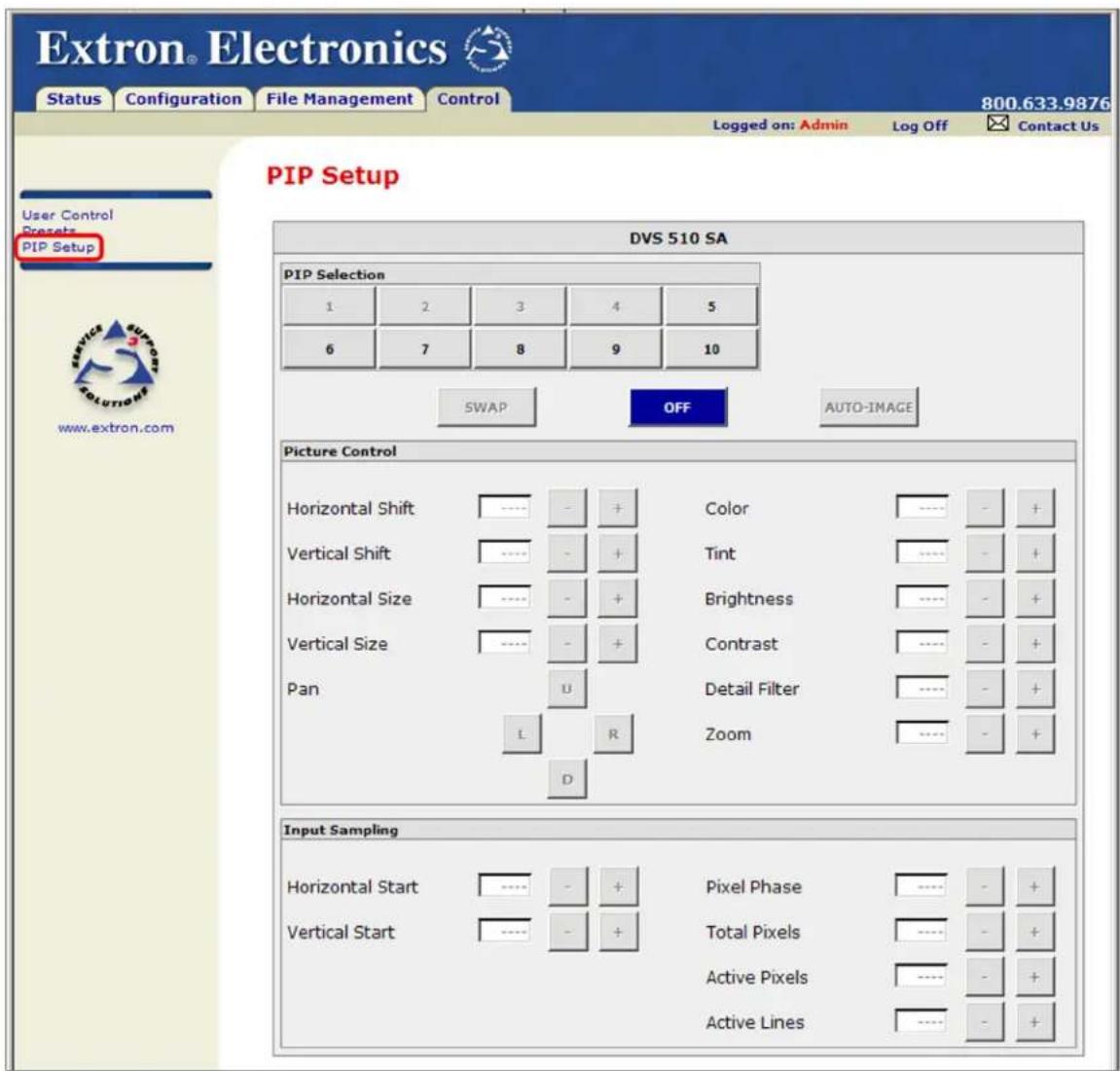Select PIP input 4
1120x1071 pixels.
tap(616, 306)
